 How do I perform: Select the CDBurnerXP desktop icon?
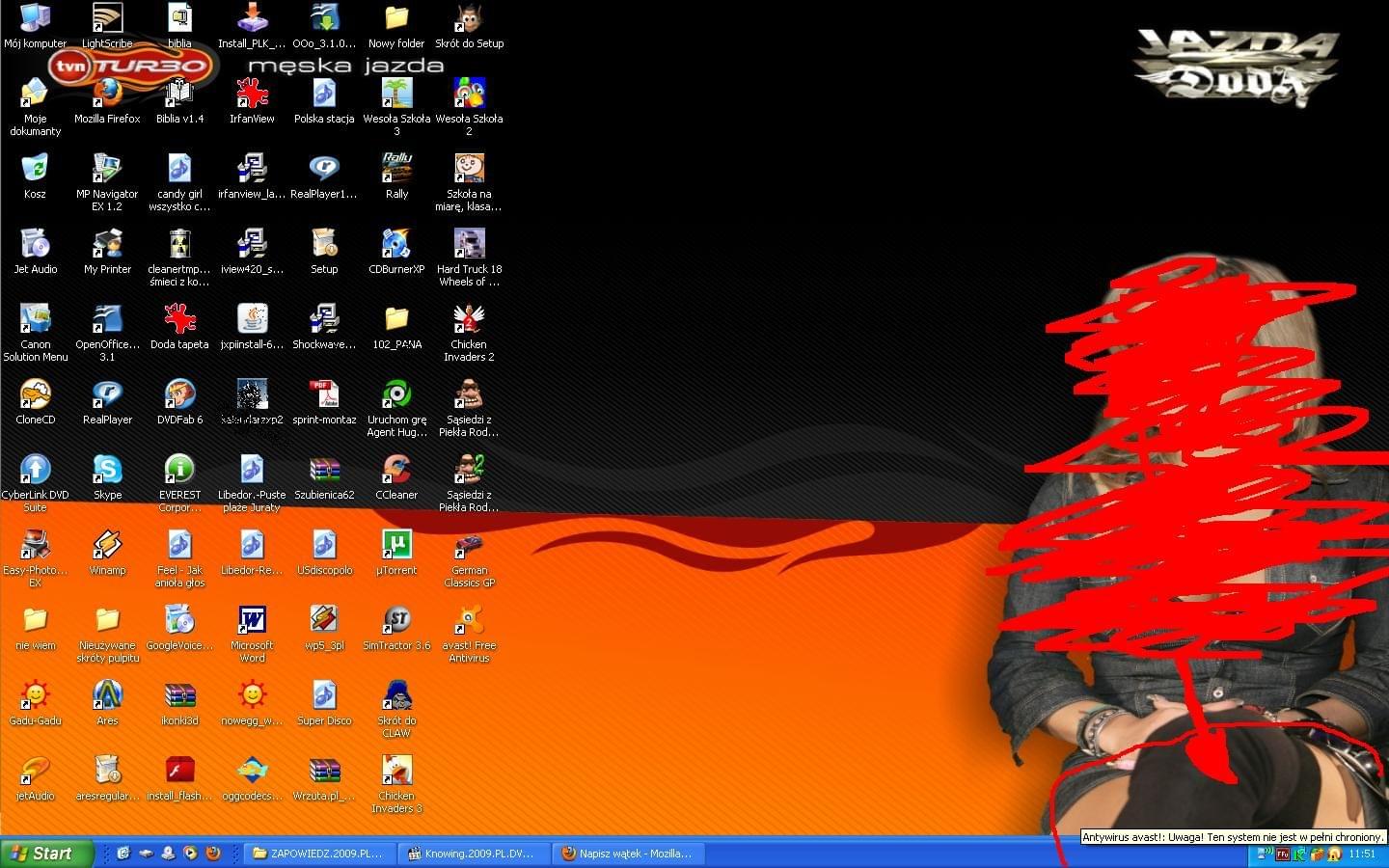(x=396, y=244)
